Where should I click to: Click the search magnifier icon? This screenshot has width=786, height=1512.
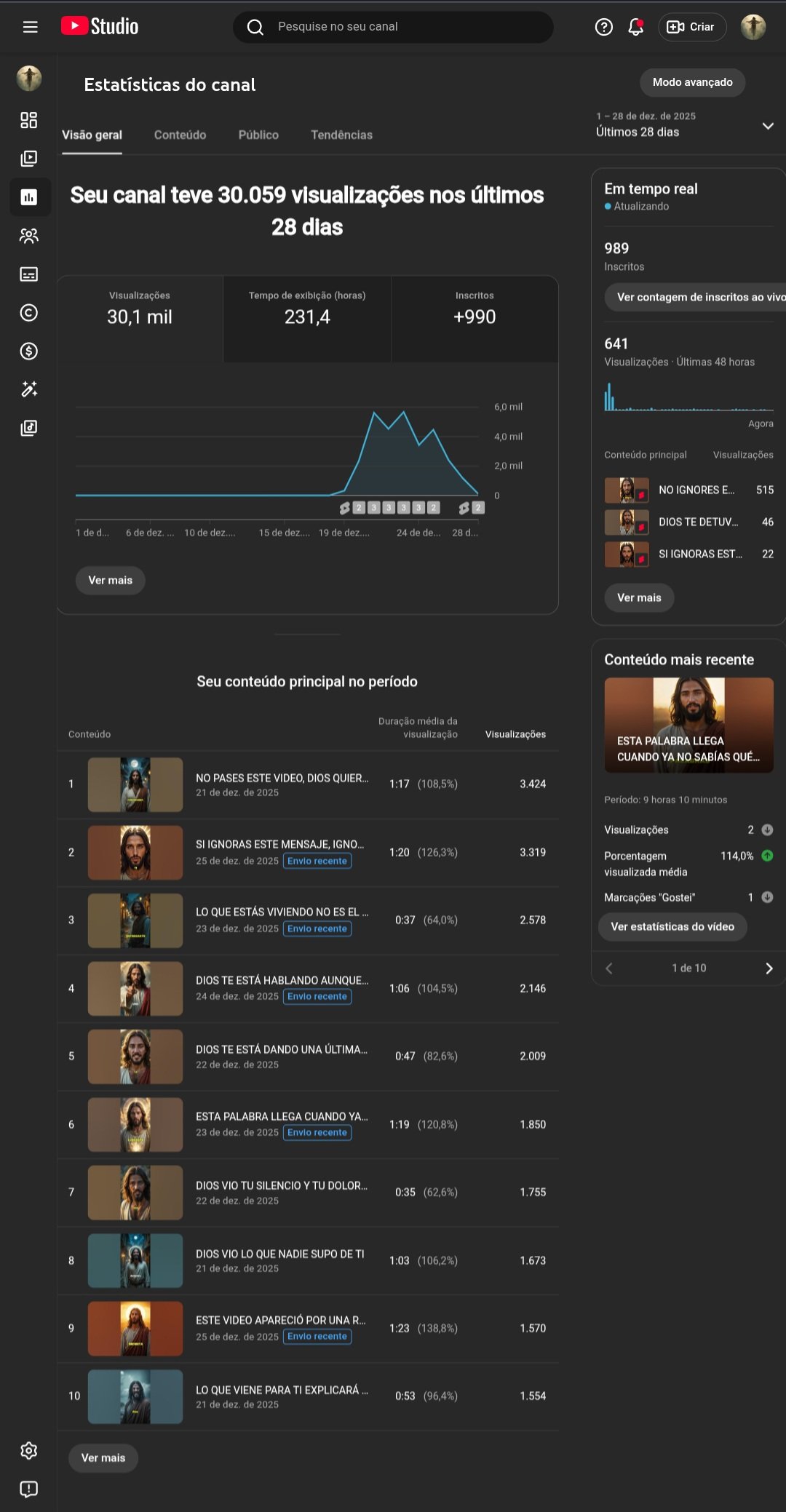[255, 27]
